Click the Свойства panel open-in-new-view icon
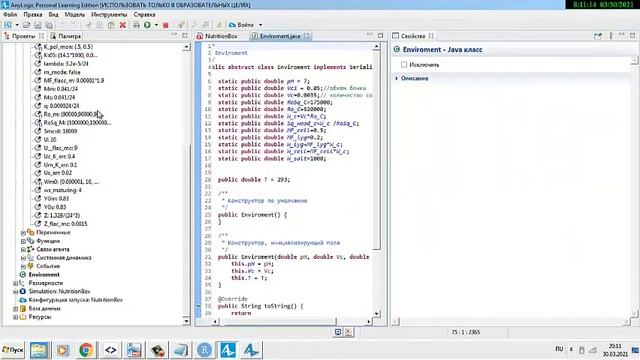This screenshot has height=360, width=640. point(598,36)
